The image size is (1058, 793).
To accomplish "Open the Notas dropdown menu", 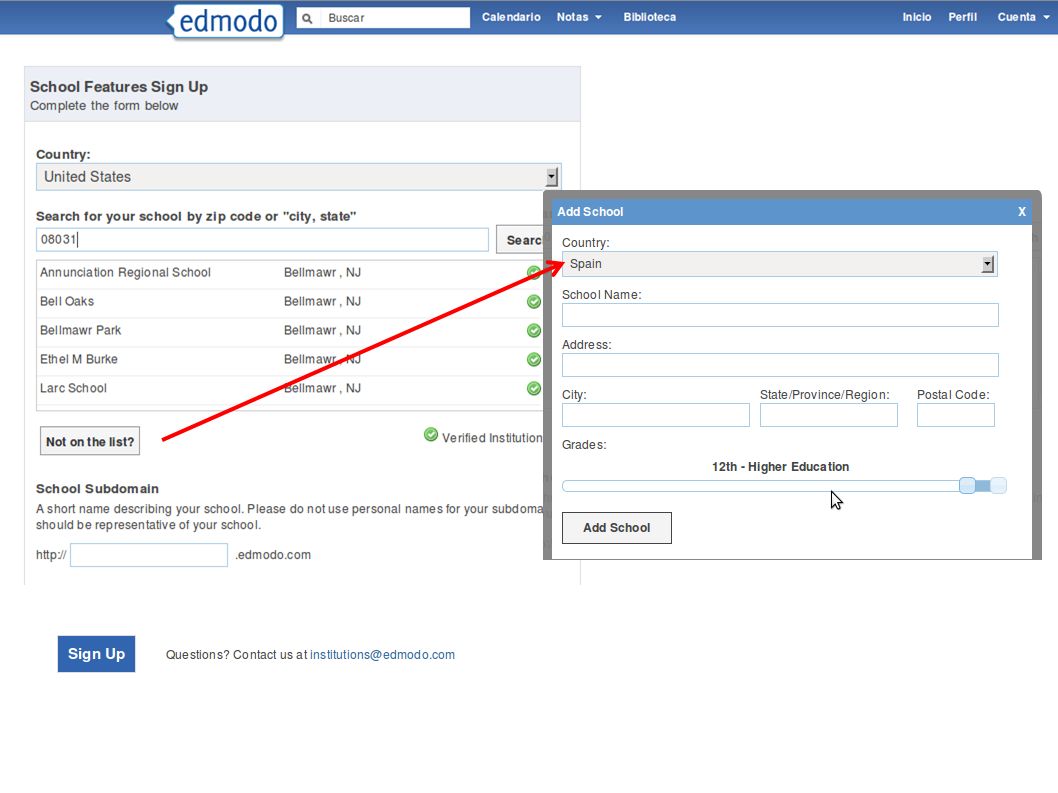I will coord(579,18).
